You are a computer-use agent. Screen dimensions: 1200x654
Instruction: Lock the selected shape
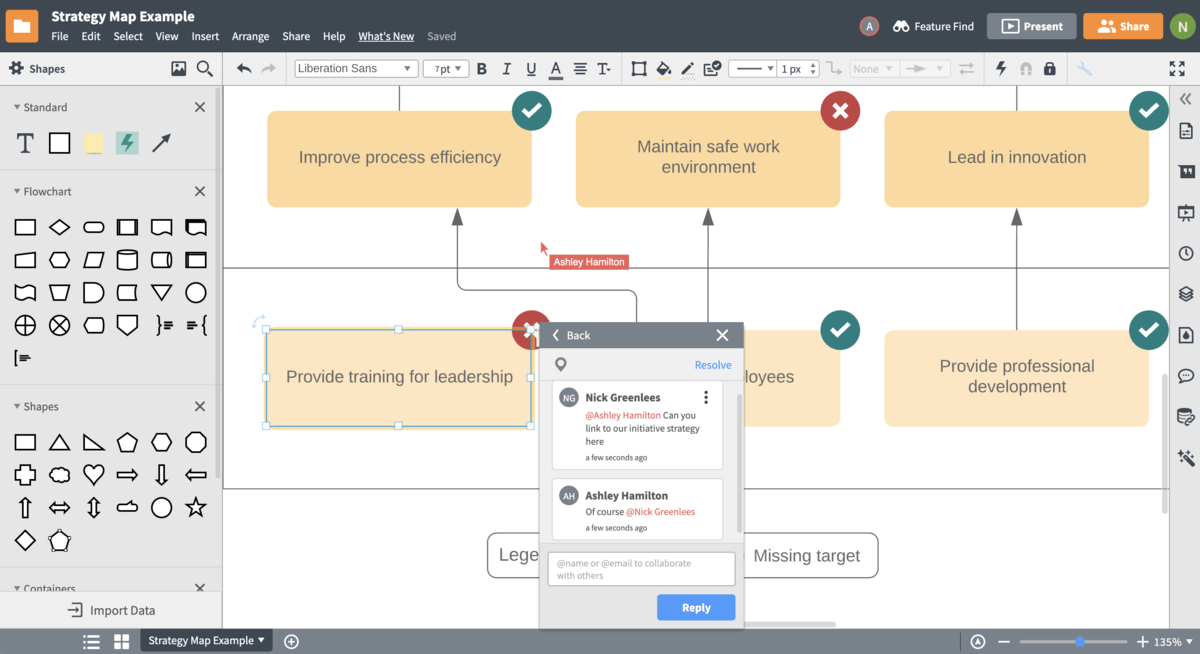(1049, 68)
